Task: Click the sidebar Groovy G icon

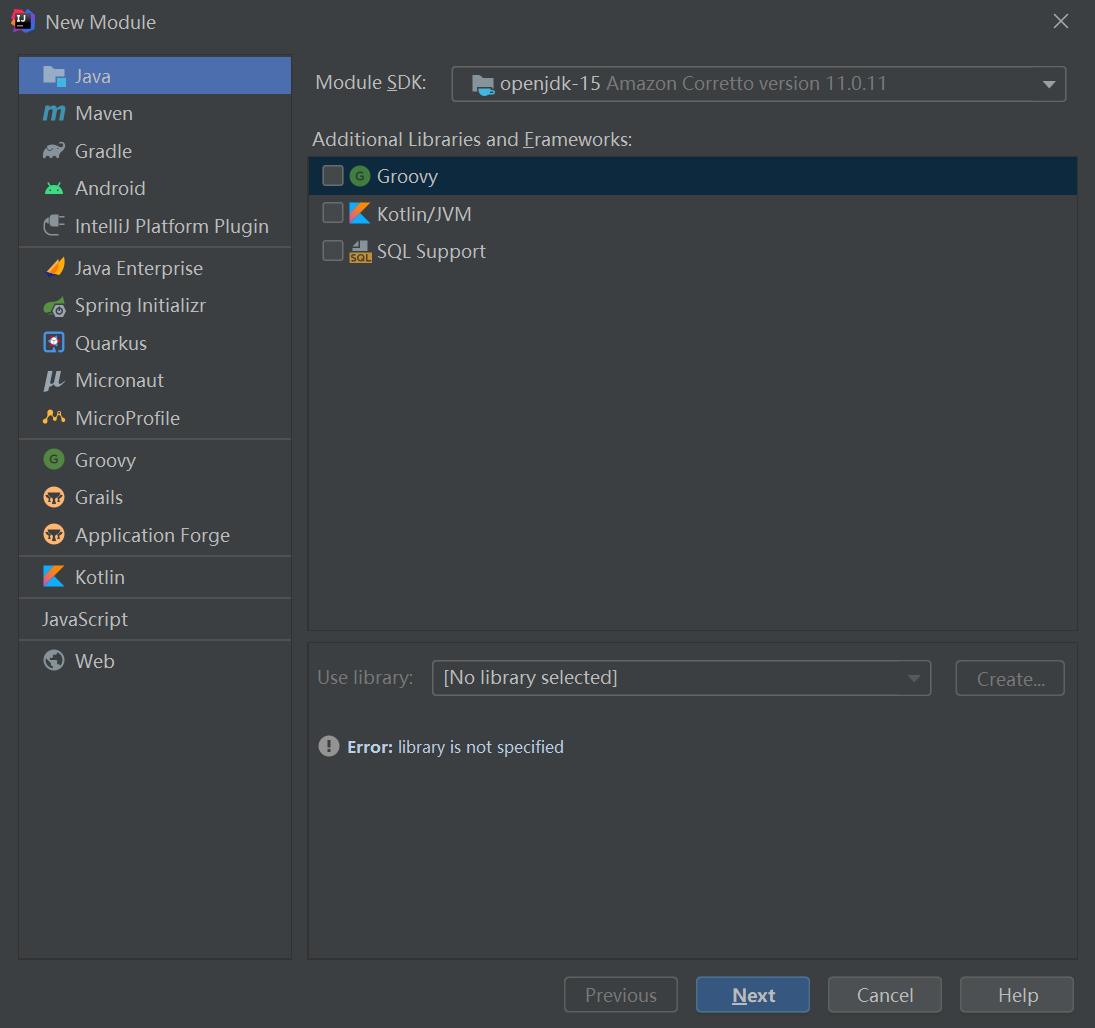Action: point(54,460)
